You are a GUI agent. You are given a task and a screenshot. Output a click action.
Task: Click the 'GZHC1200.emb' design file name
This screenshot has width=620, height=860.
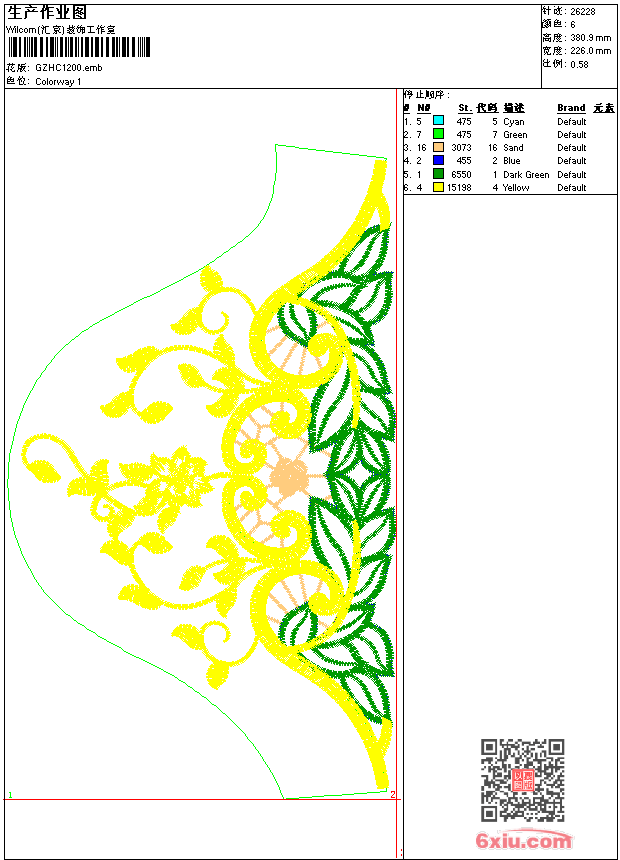[x=69, y=68]
